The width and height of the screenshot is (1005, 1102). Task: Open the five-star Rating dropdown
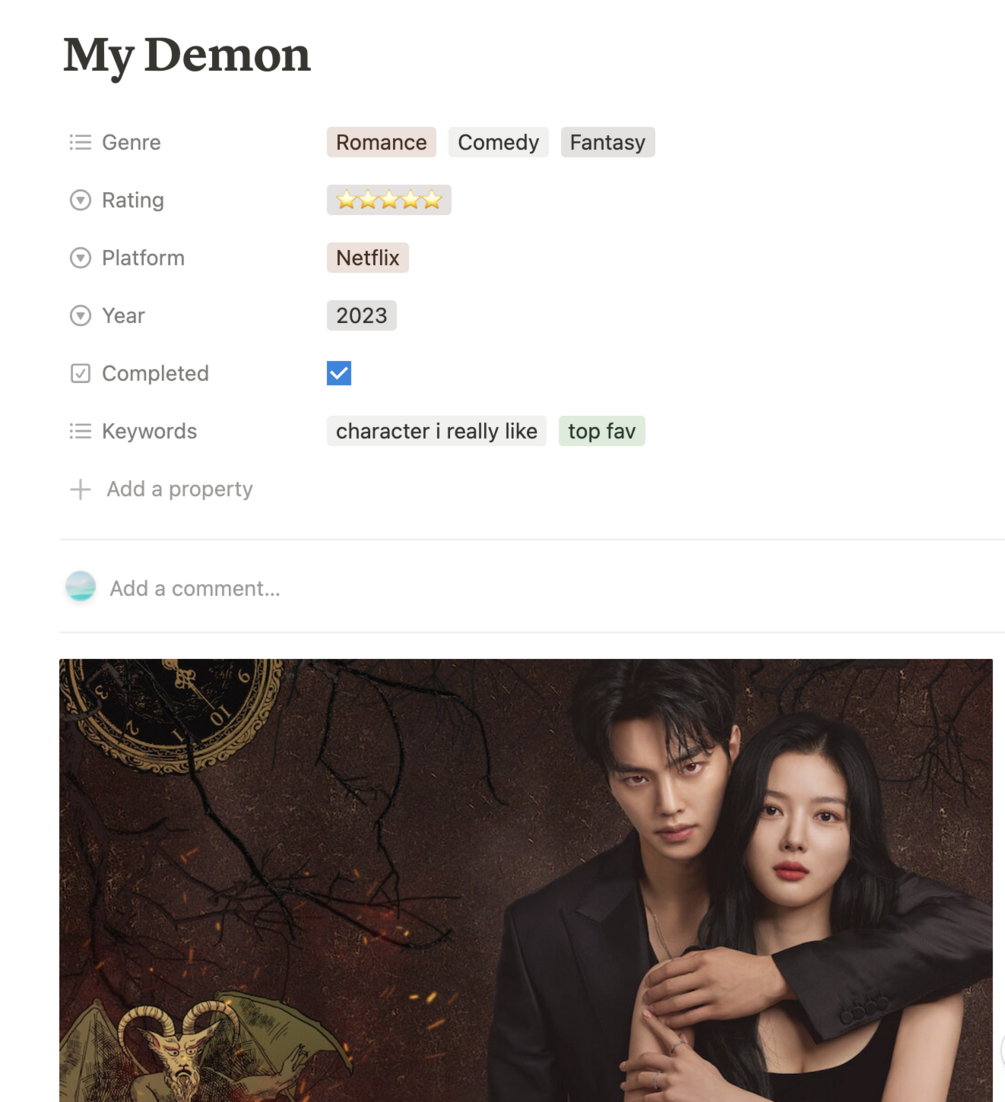pos(389,200)
